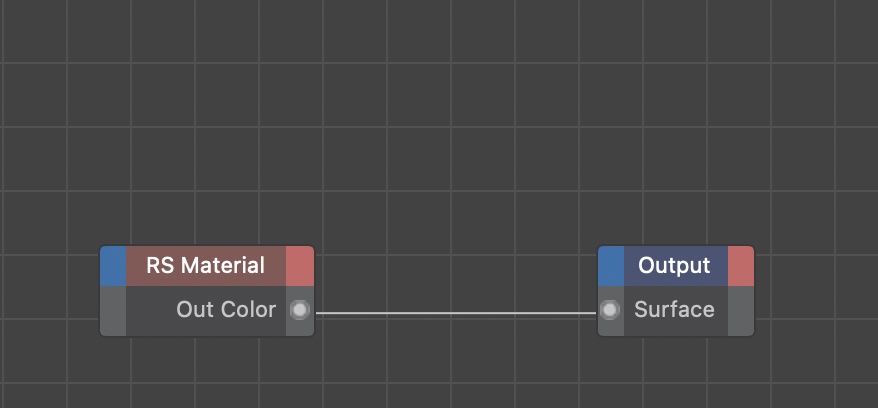
Task: Click empty canvas right of Output node
Action: (815, 290)
